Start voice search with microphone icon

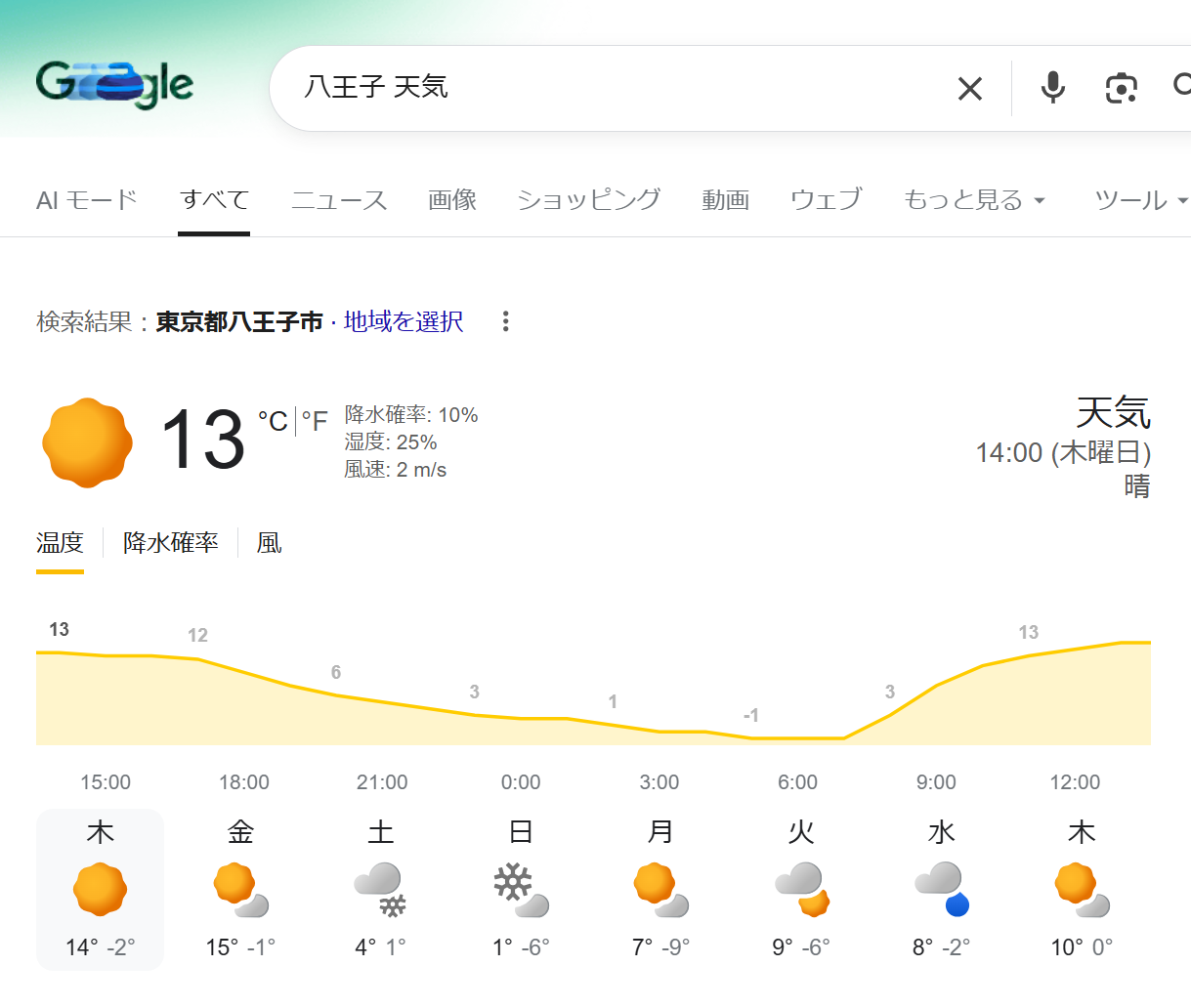point(1052,88)
